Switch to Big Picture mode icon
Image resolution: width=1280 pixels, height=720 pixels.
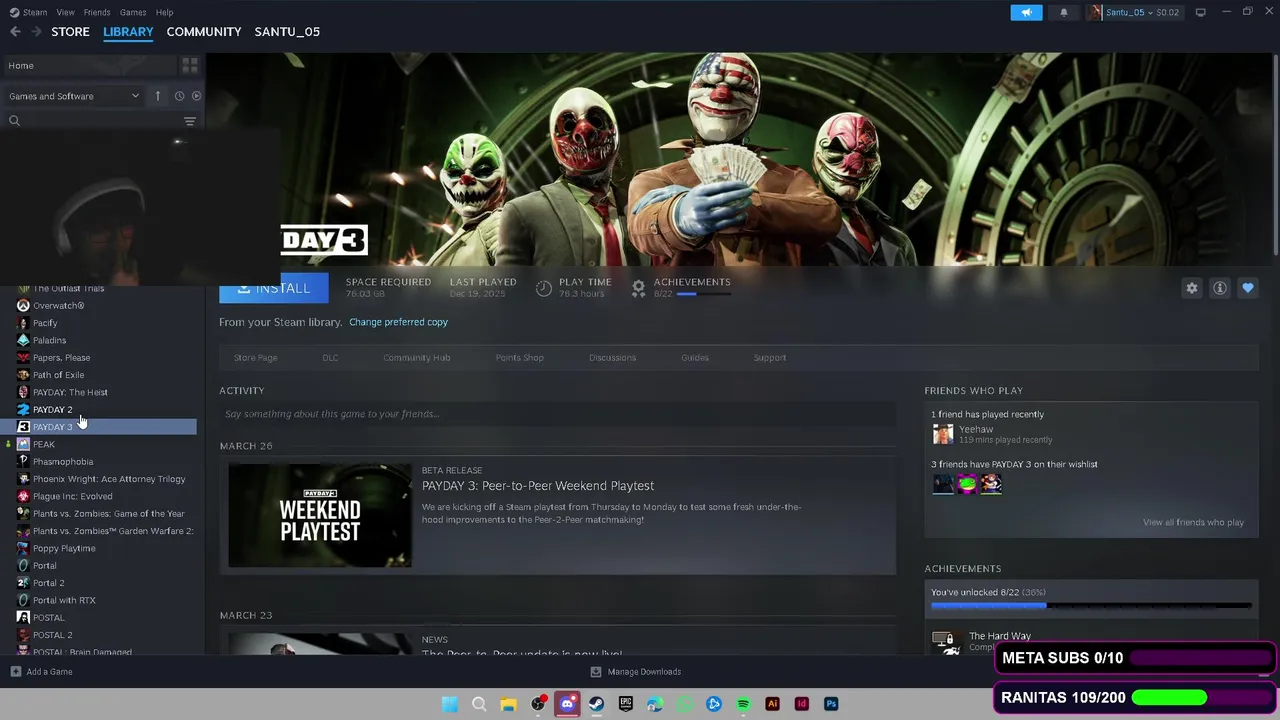coord(1200,12)
